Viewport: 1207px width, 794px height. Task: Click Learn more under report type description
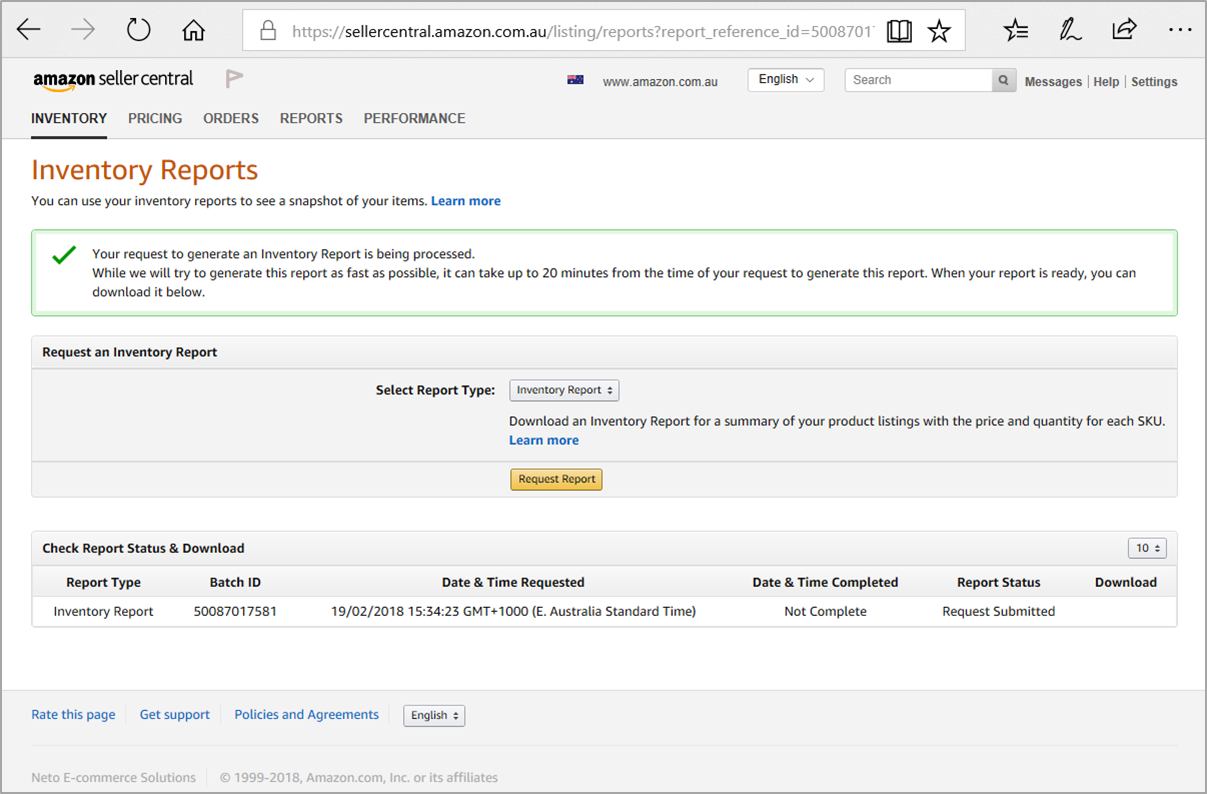[544, 441]
